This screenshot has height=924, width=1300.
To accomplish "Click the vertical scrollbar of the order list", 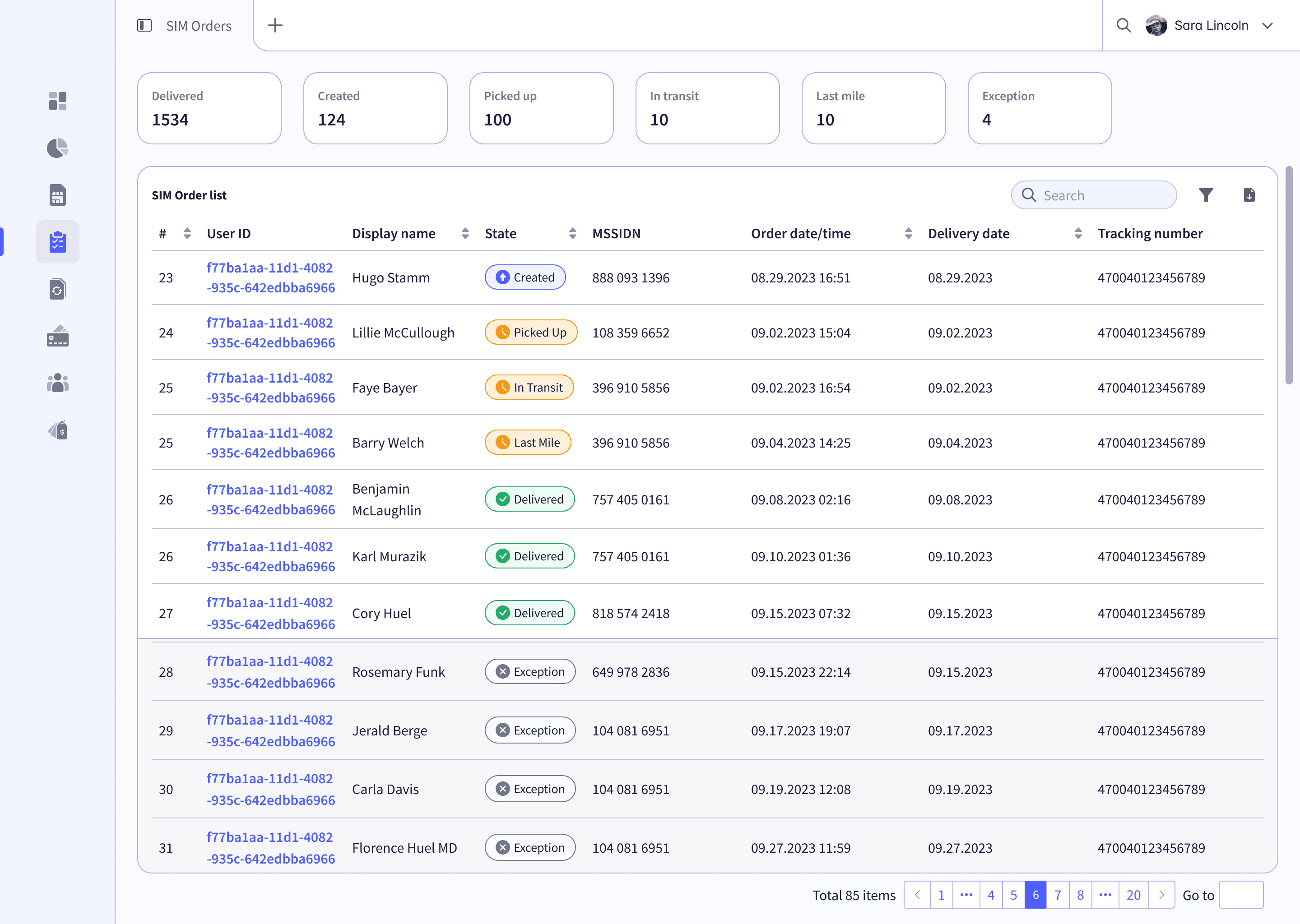I will [1289, 276].
